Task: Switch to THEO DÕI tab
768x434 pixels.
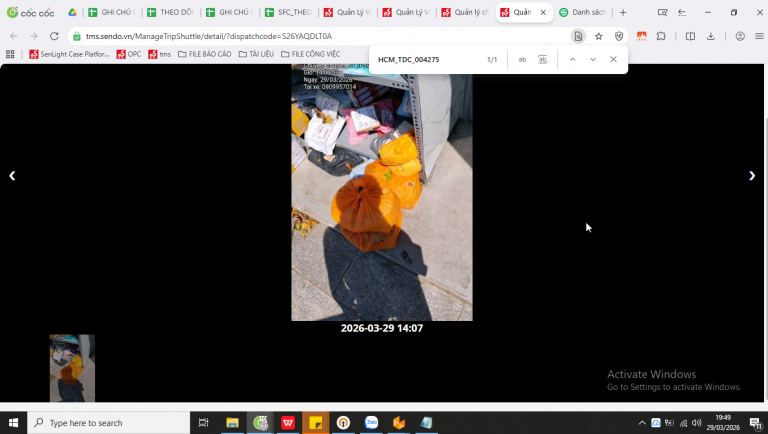Action: [171, 12]
